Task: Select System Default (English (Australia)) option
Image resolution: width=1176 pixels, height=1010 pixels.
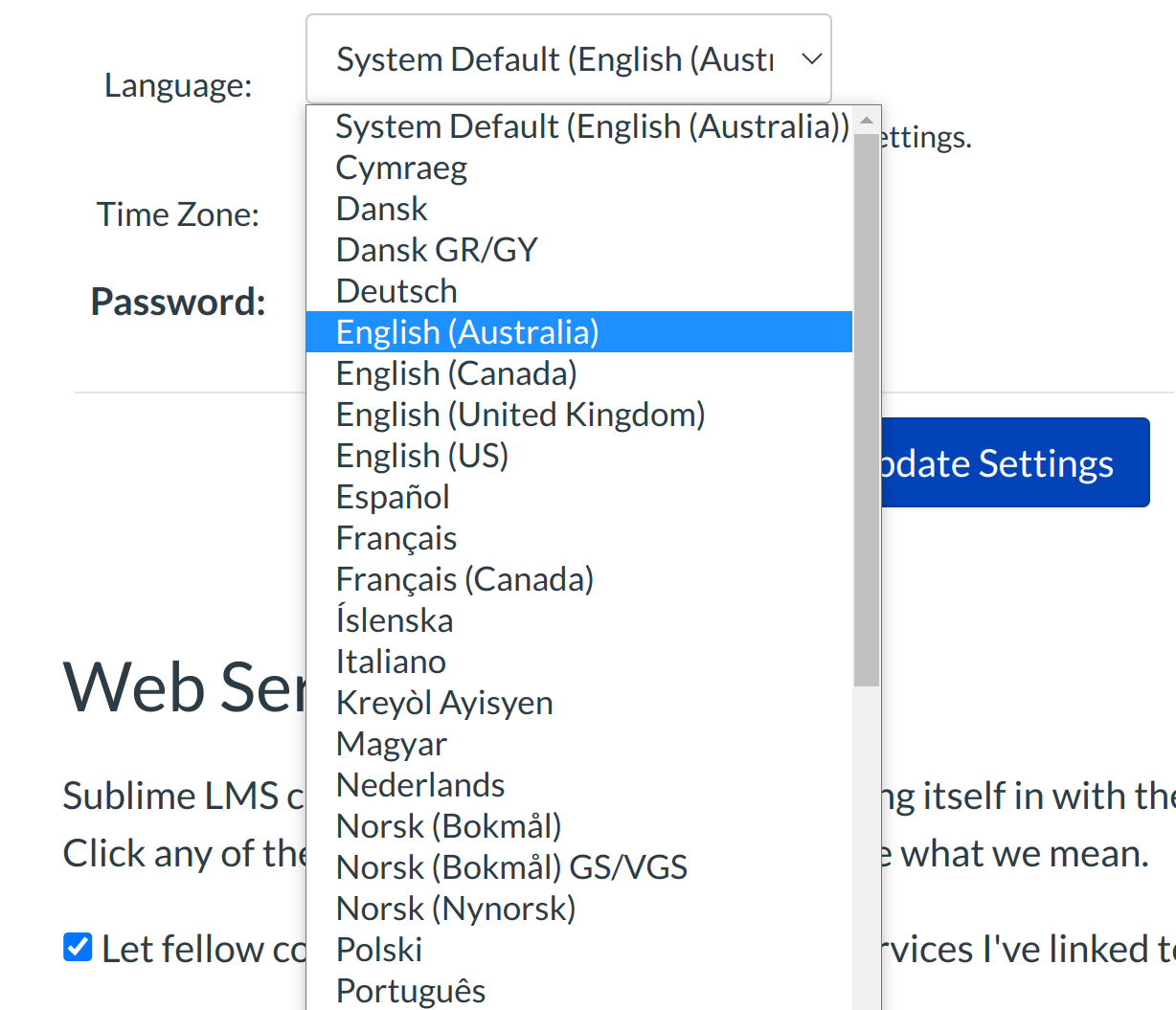Action: coord(591,126)
